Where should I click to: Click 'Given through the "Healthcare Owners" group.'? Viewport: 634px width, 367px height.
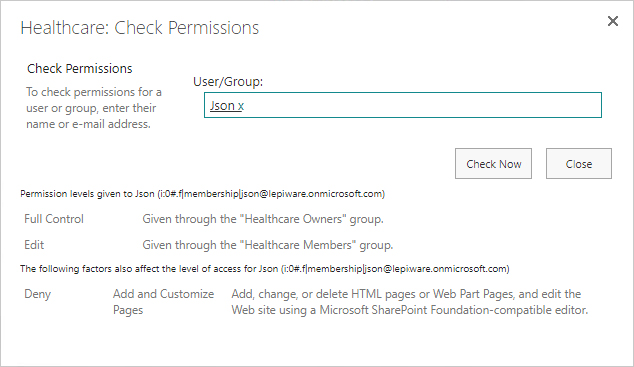click(x=263, y=219)
